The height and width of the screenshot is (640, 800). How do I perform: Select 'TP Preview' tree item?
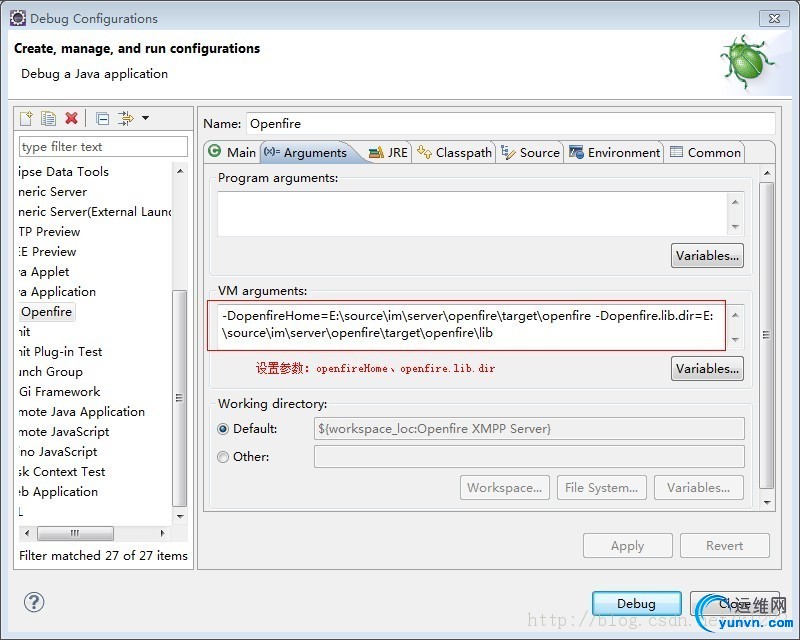point(49,232)
